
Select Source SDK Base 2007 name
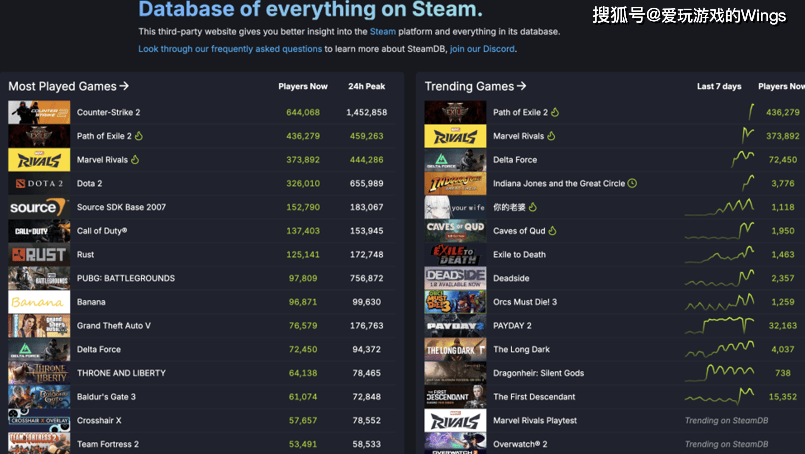pos(121,207)
